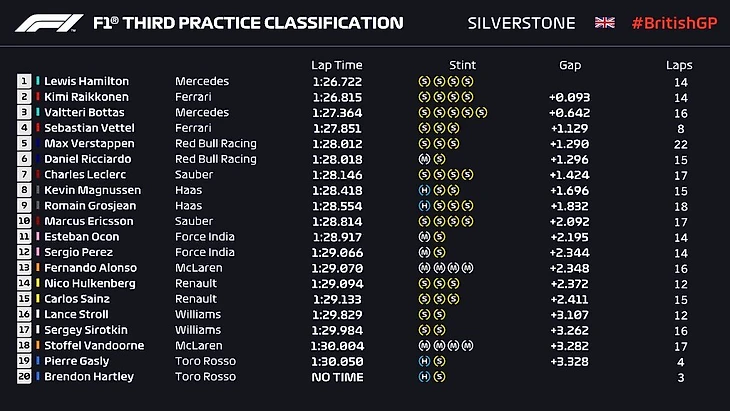
Task: Select the Lap Time column header
Action: 335,65
